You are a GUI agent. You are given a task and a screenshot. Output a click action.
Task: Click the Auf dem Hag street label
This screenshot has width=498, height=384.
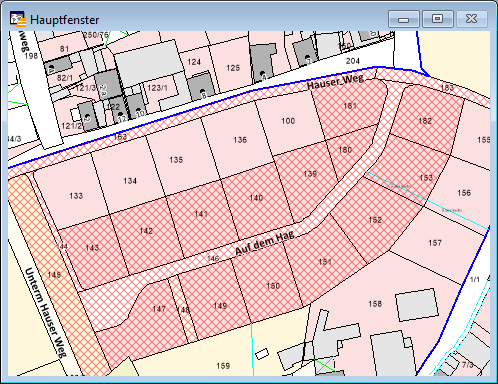pyautogui.click(x=265, y=243)
